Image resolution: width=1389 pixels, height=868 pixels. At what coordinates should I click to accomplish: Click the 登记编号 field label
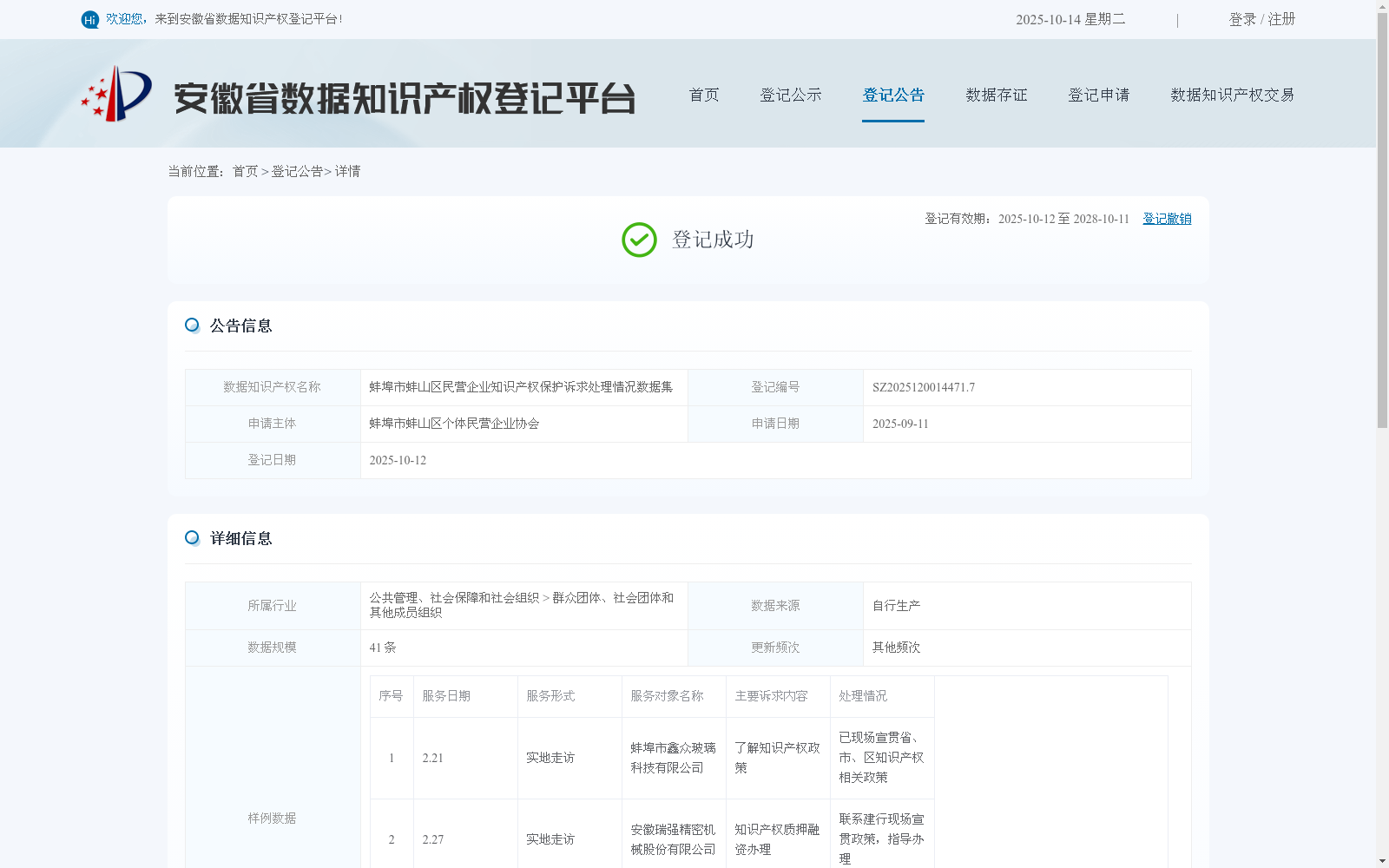(775, 387)
